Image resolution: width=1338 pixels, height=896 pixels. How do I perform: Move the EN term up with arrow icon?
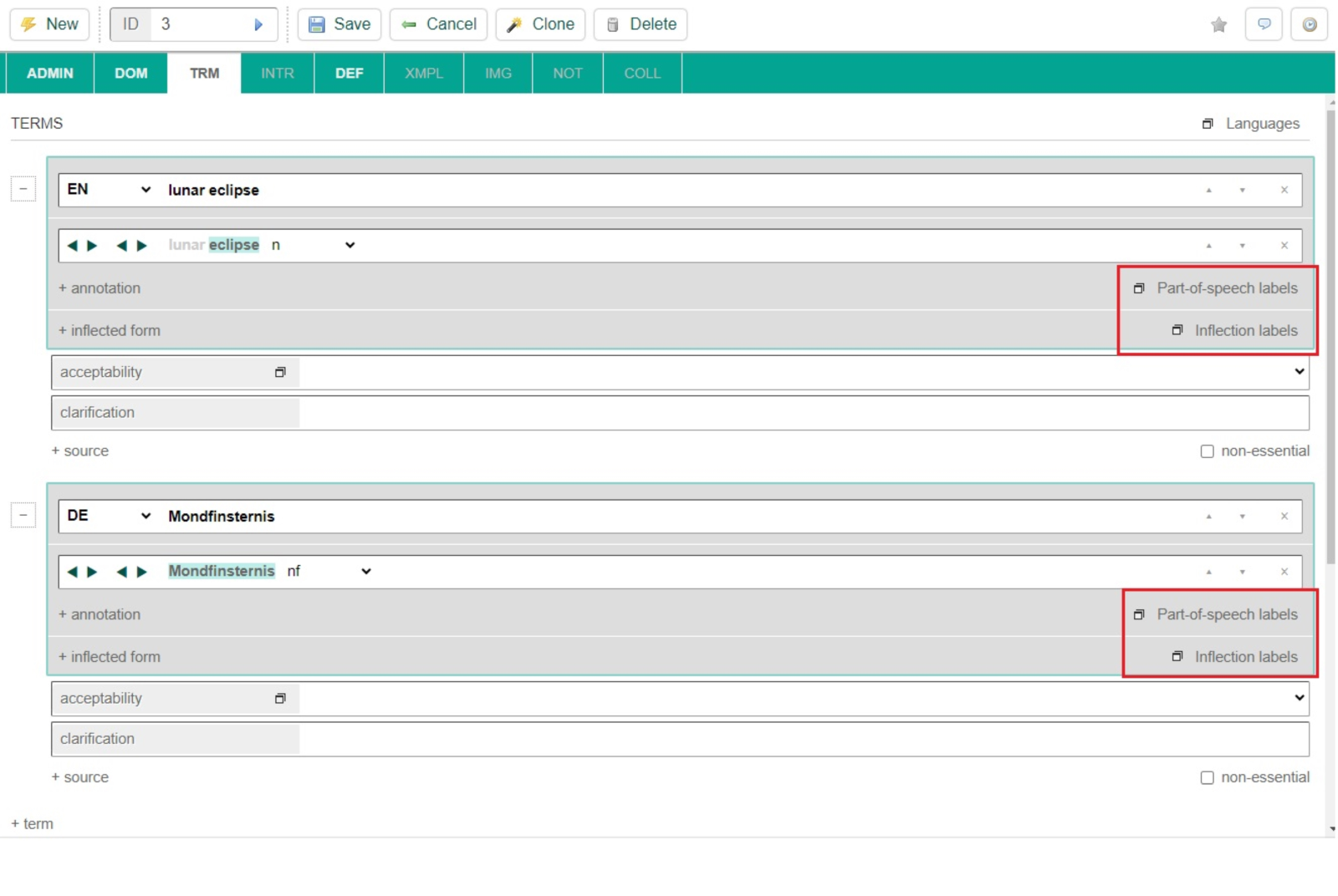pyautogui.click(x=1208, y=190)
